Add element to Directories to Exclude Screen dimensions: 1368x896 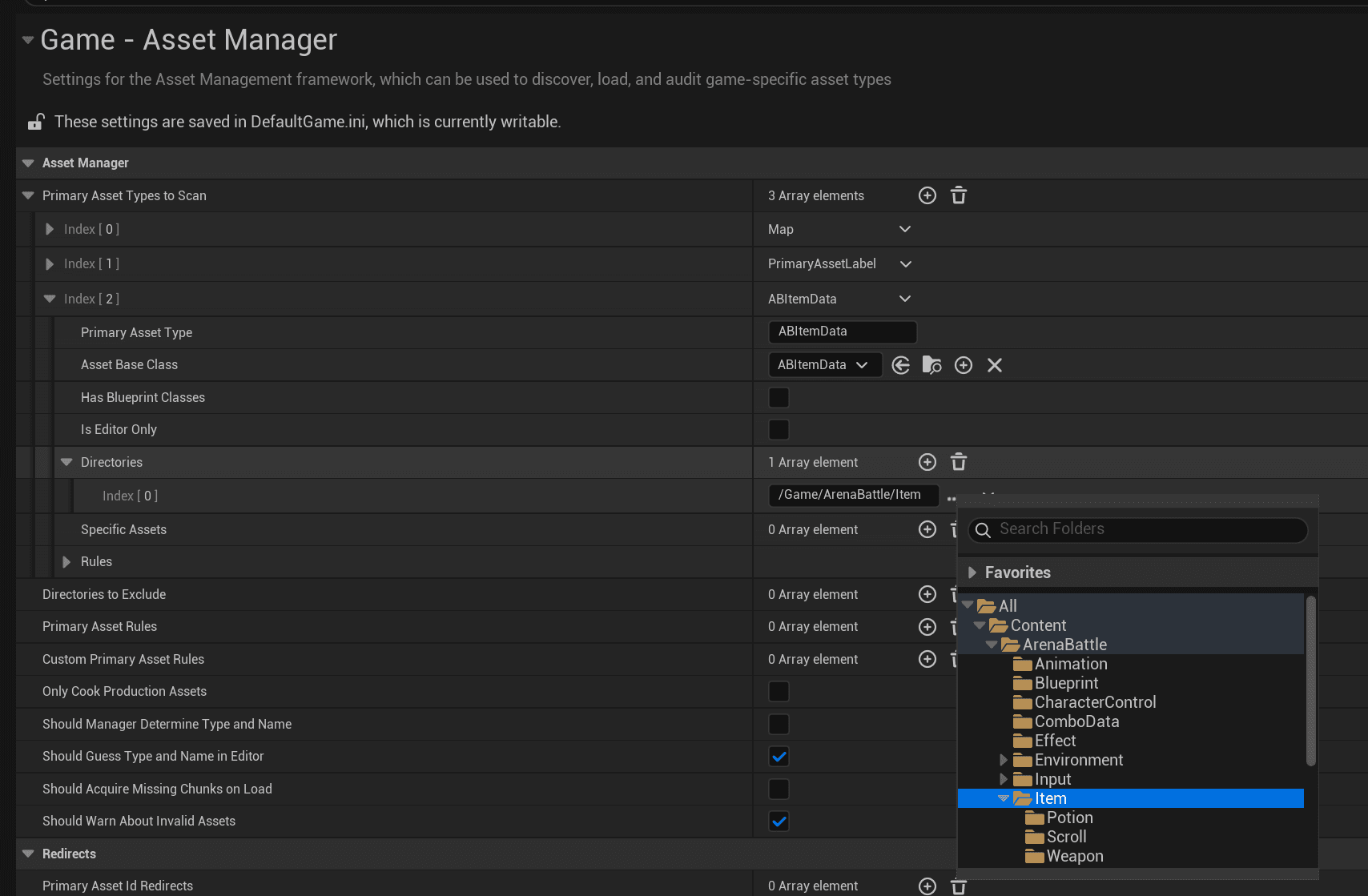927,594
